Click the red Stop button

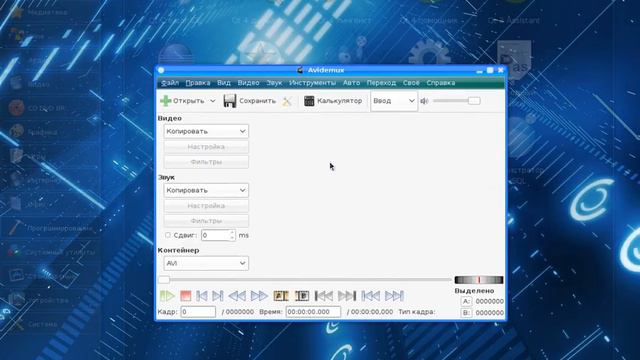click(x=185, y=296)
